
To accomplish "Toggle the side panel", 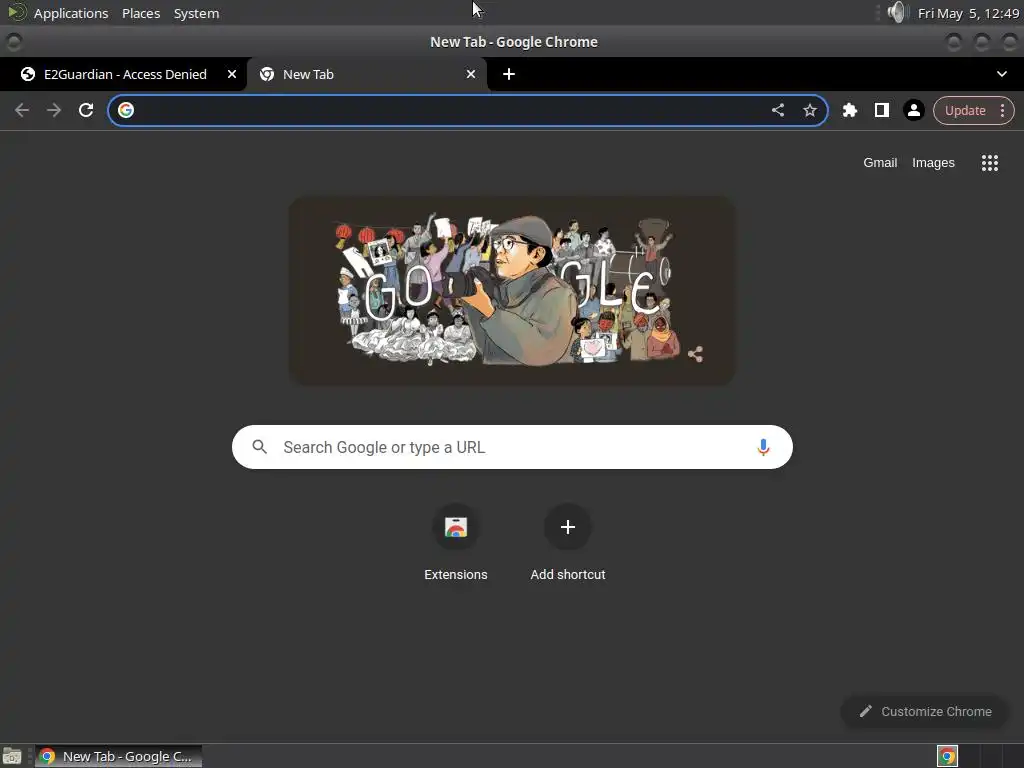I will coord(882,110).
